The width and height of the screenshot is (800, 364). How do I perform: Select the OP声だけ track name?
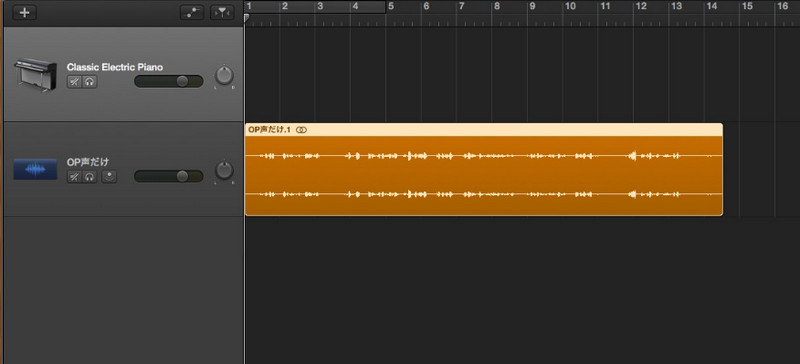[88, 162]
